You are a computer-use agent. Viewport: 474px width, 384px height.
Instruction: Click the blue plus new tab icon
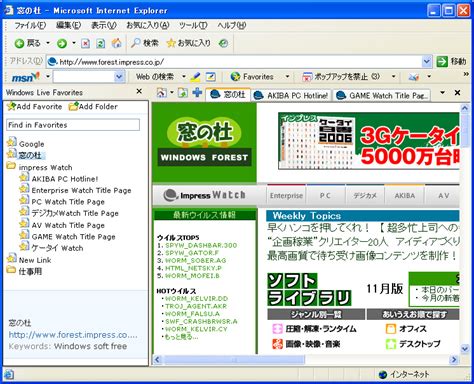click(x=197, y=92)
